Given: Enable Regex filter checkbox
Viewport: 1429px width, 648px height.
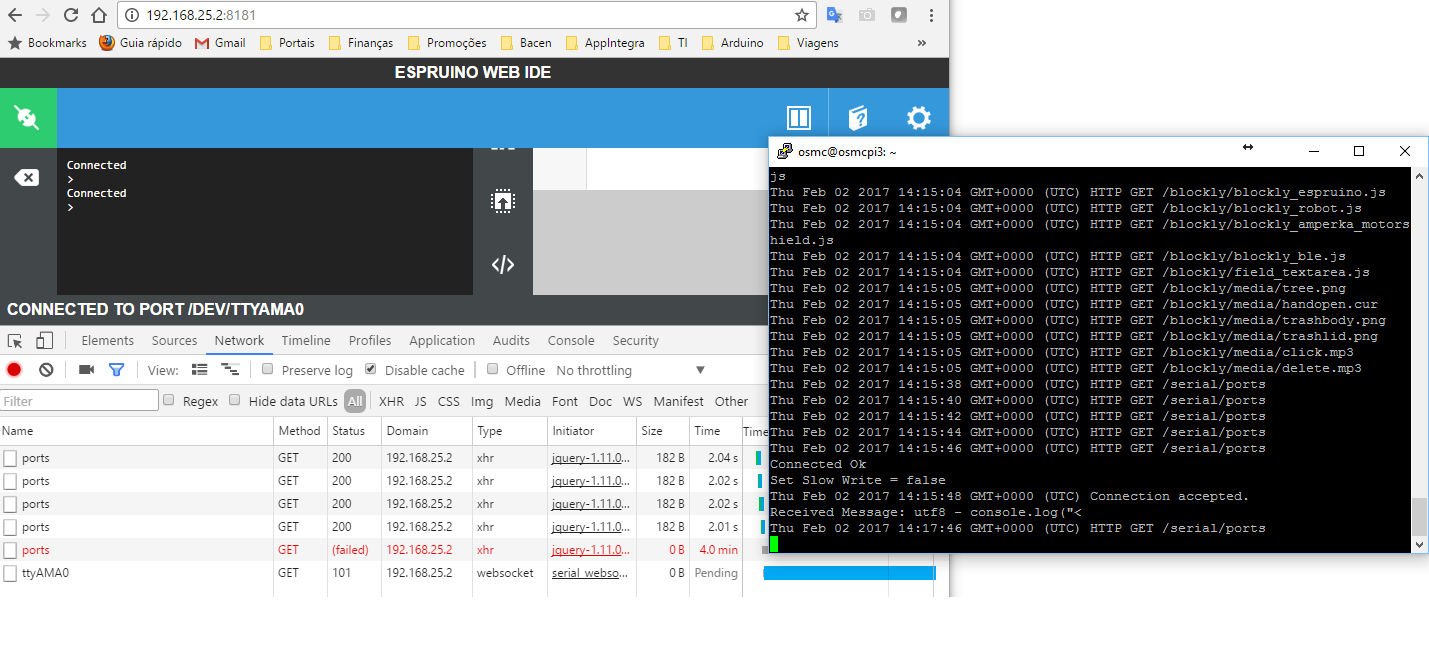Looking at the screenshot, I should 169,400.
